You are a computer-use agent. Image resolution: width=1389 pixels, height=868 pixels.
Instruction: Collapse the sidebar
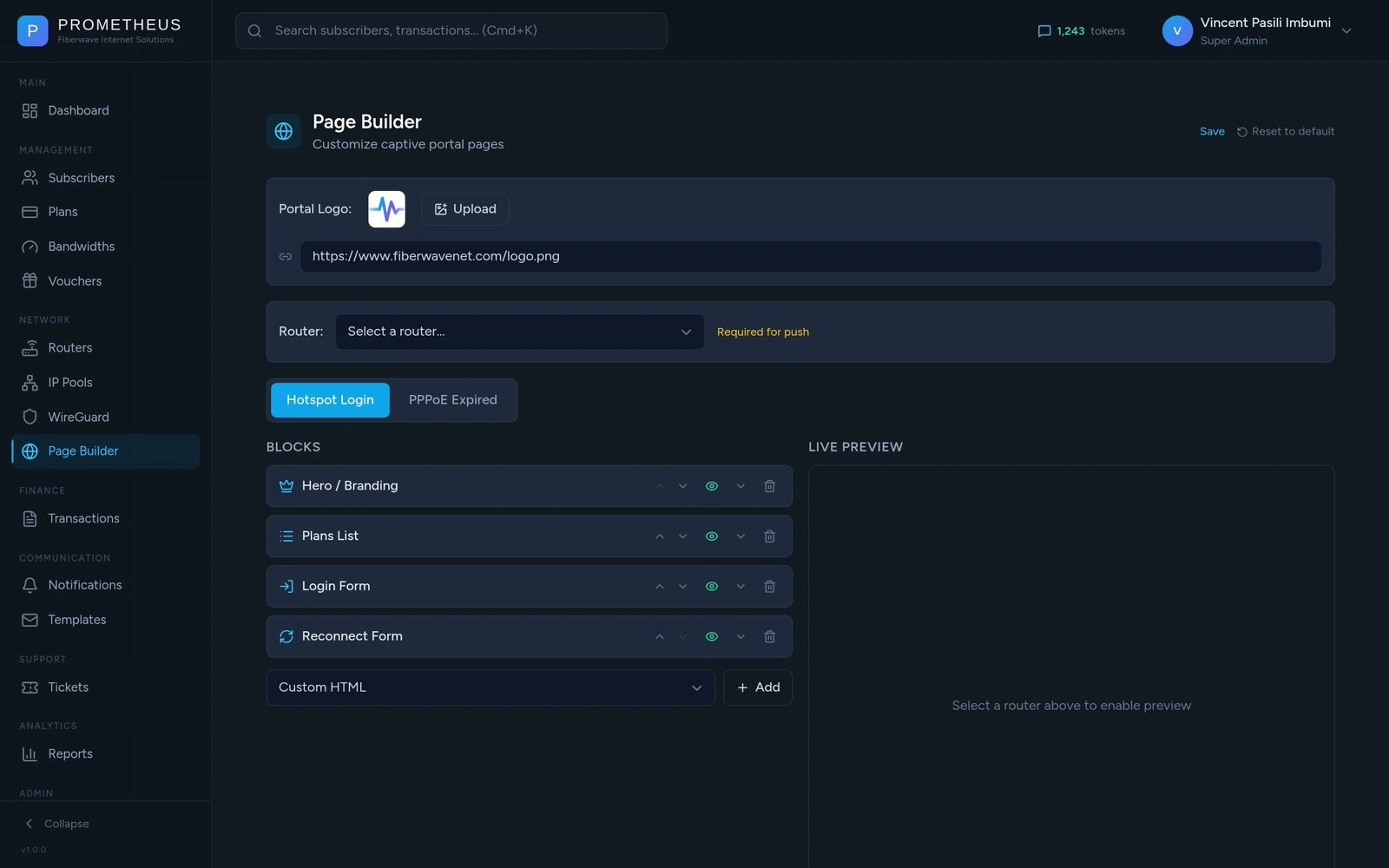coord(57,824)
